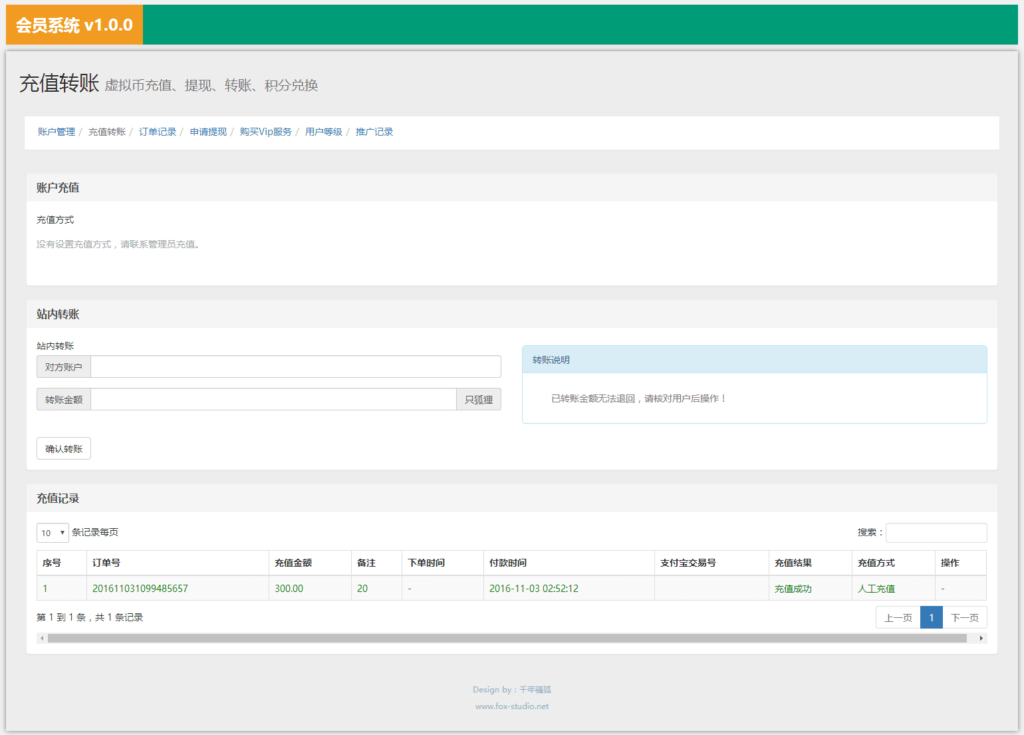Click the 搜索 search box
The height and width of the screenshot is (735, 1024).
(936, 532)
